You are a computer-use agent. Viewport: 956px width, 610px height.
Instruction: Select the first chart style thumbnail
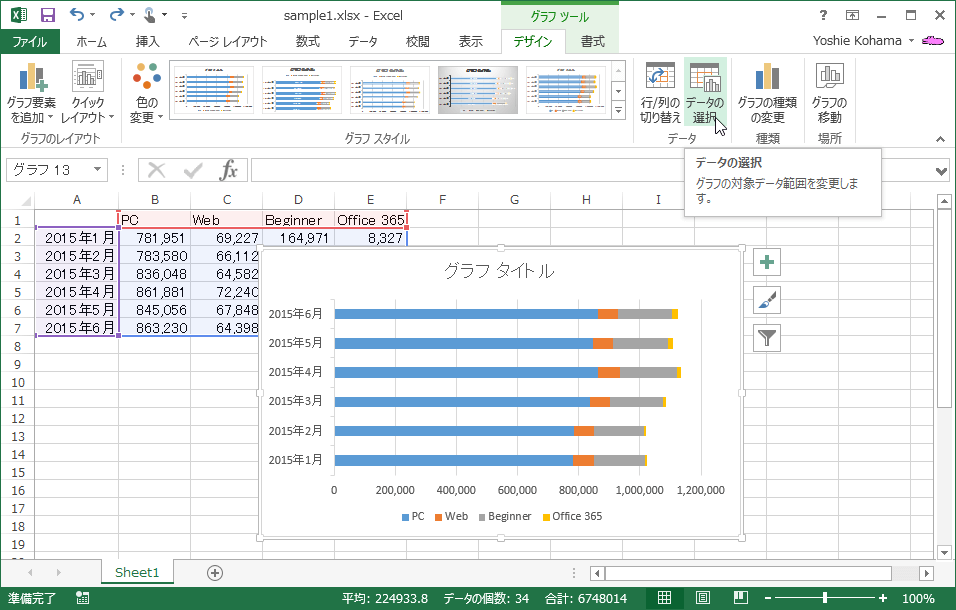[213, 90]
